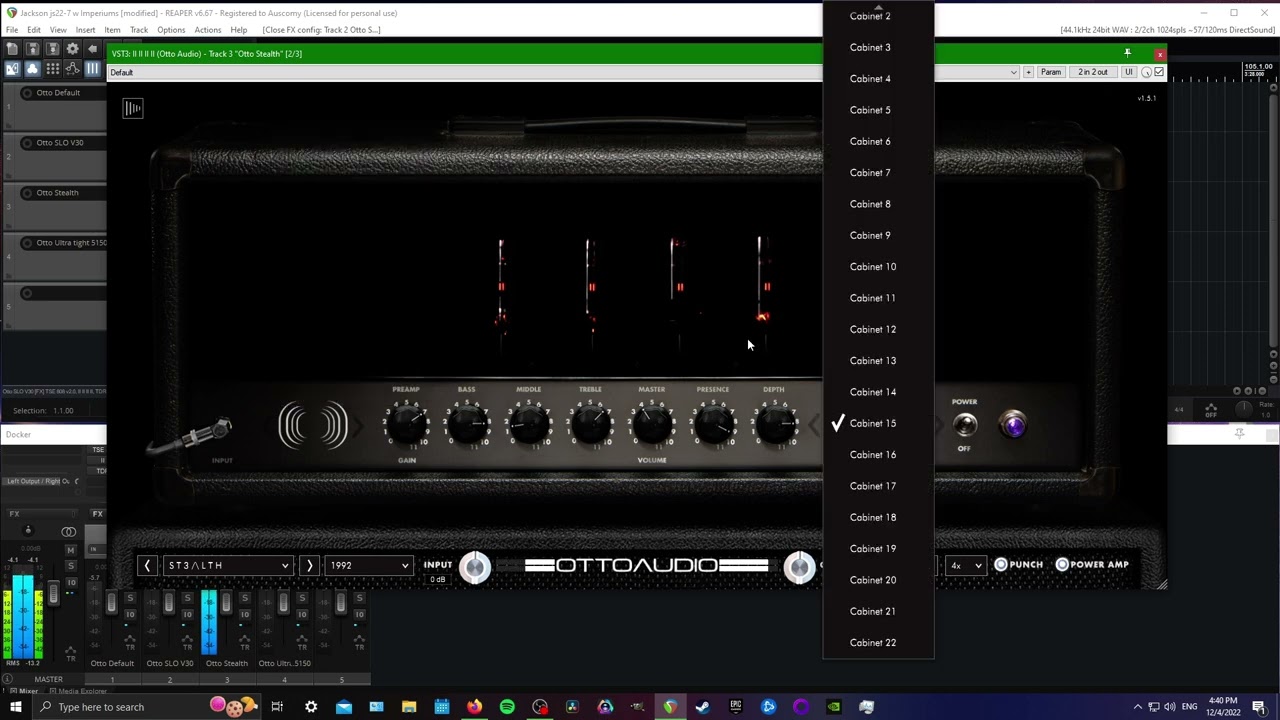Open the Actions menu
Image resolution: width=1280 pixels, height=720 pixels.
208,30
